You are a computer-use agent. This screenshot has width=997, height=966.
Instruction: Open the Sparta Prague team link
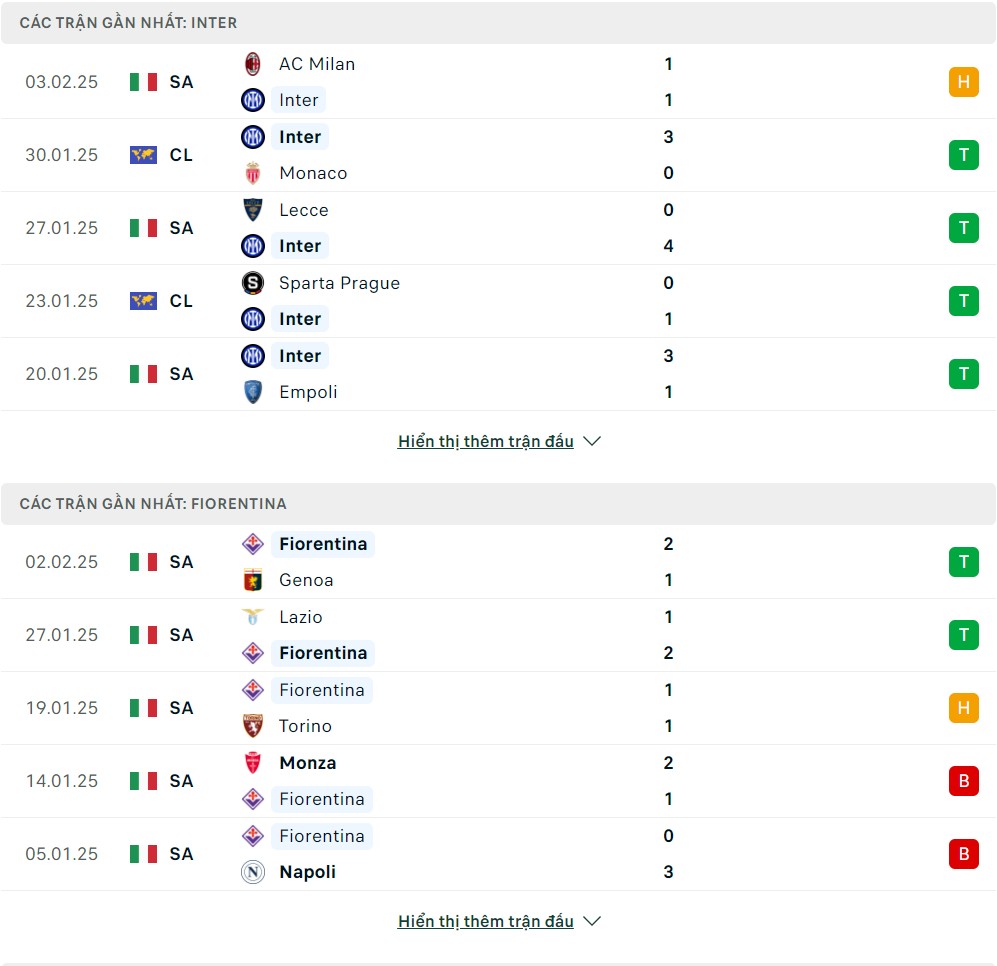(x=340, y=283)
